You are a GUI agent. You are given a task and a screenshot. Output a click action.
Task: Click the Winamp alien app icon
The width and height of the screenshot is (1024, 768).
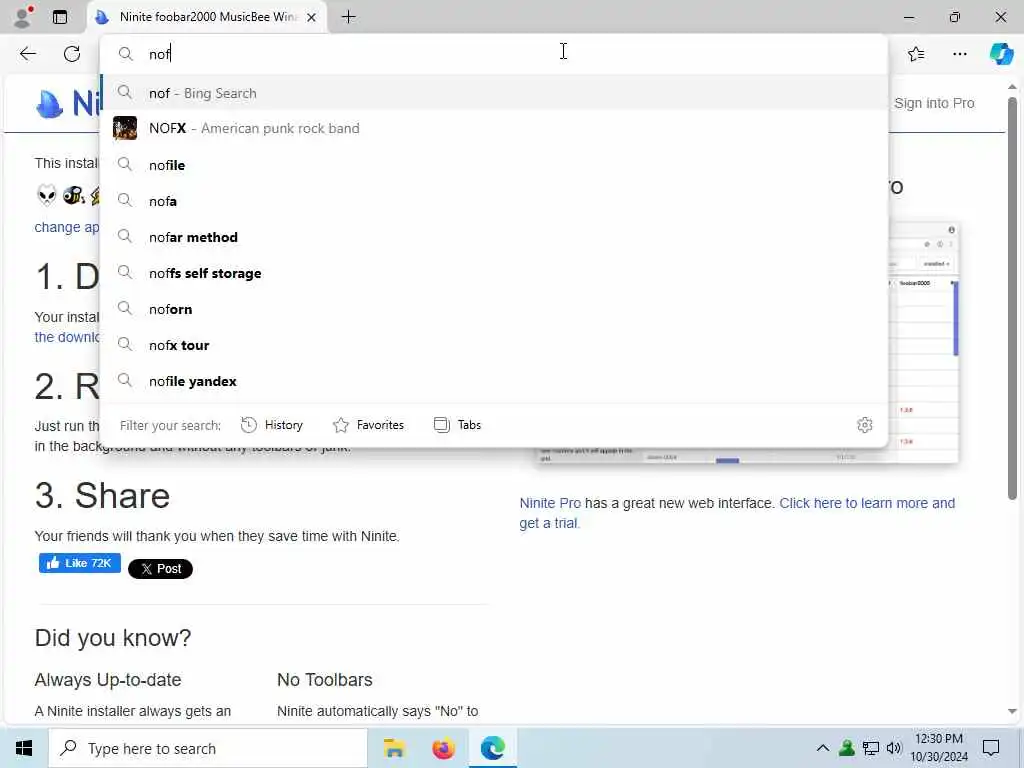(x=47, y=195)
